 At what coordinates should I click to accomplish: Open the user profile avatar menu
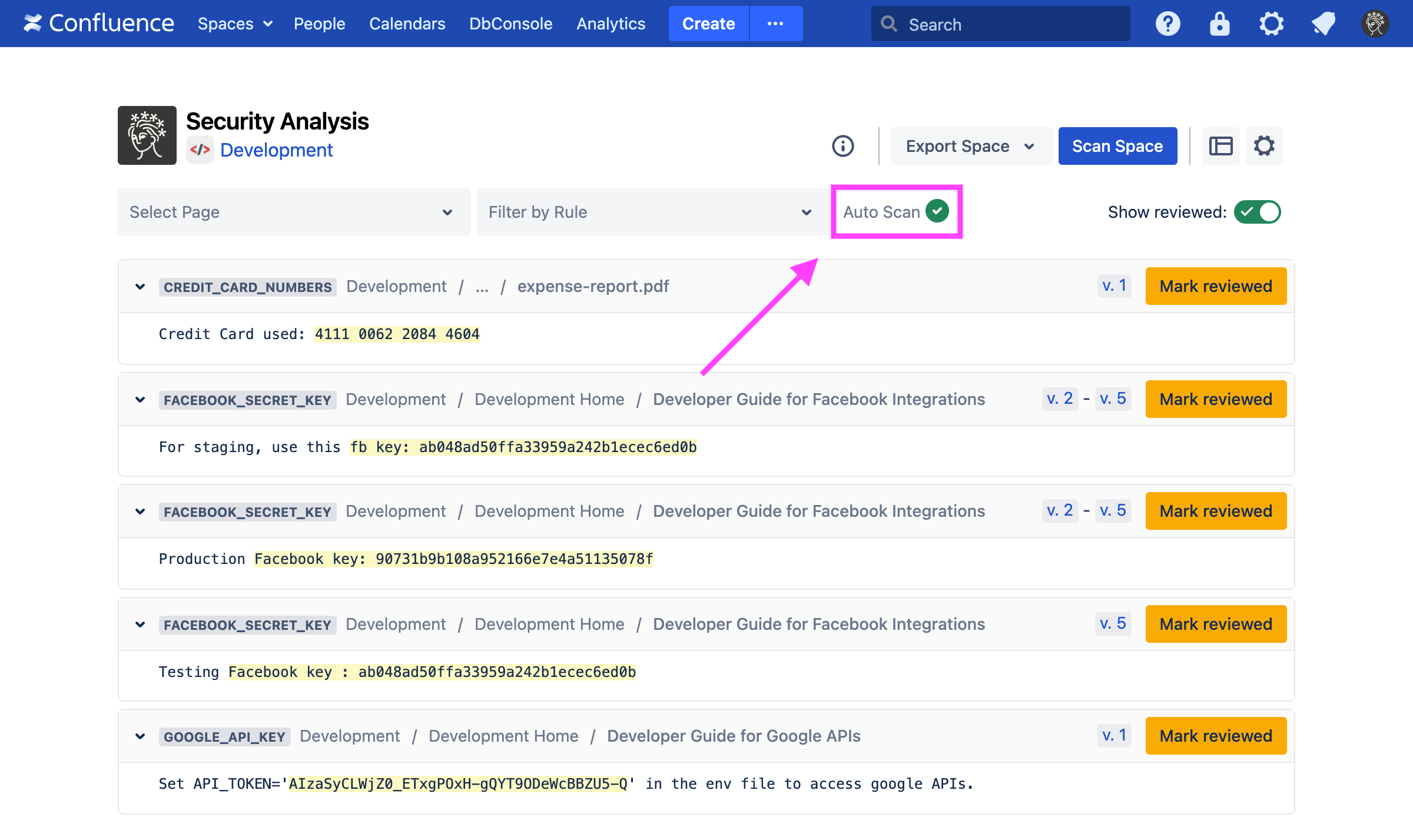(1375, 24)
